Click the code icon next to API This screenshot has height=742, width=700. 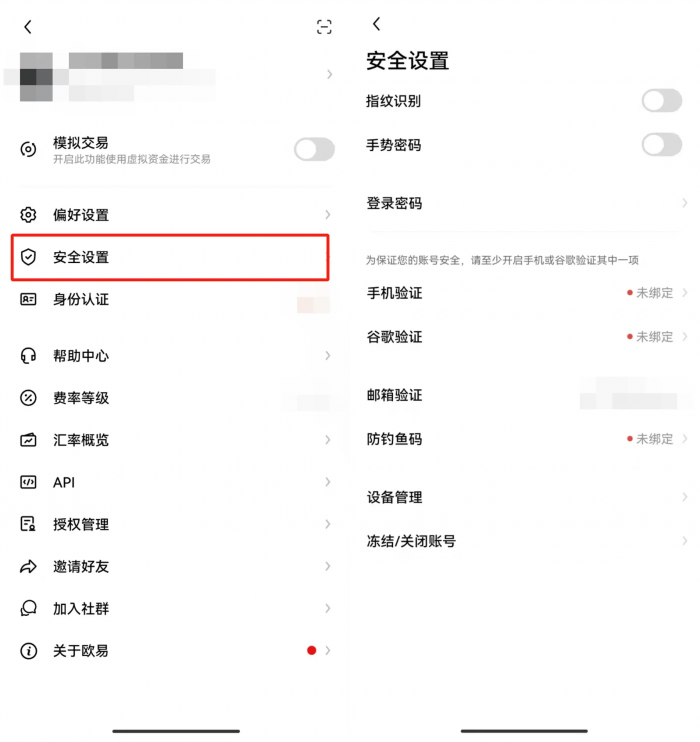click(x=28, y=482)
